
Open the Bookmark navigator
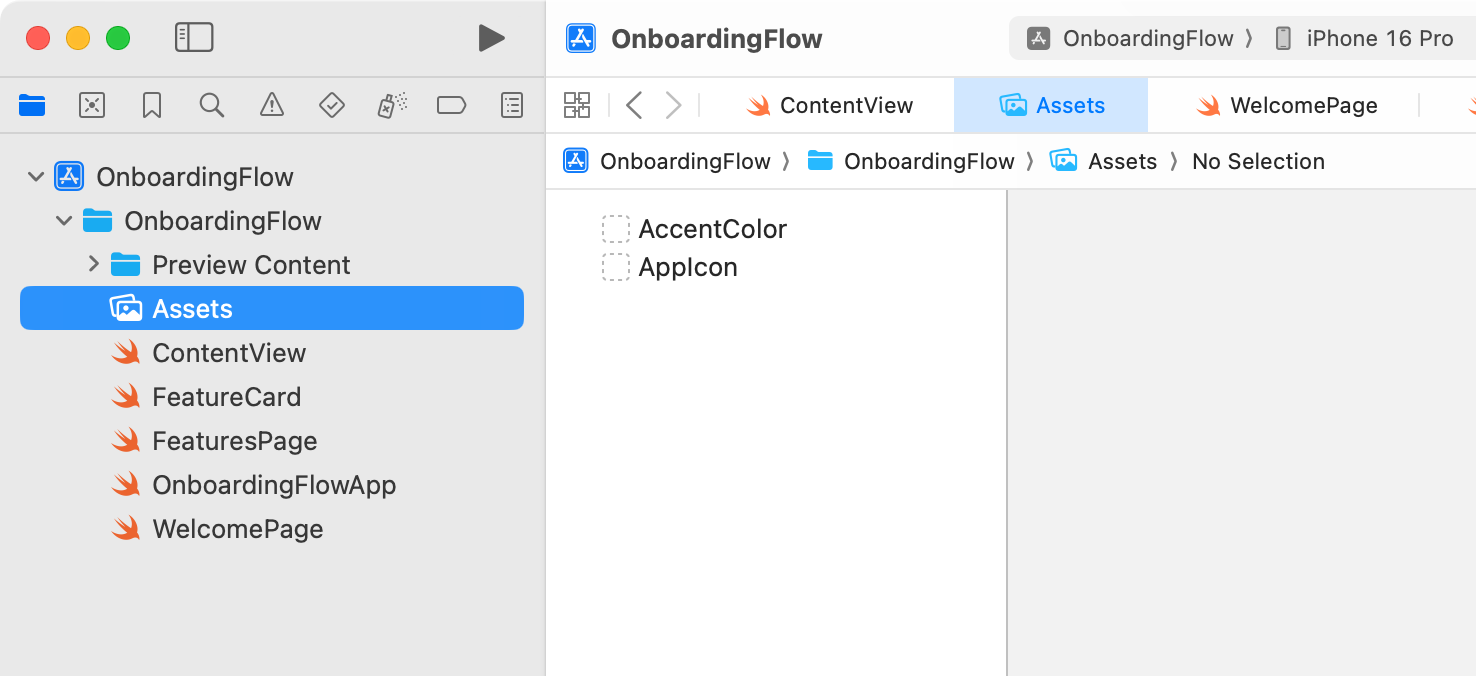tap(151, 105)
